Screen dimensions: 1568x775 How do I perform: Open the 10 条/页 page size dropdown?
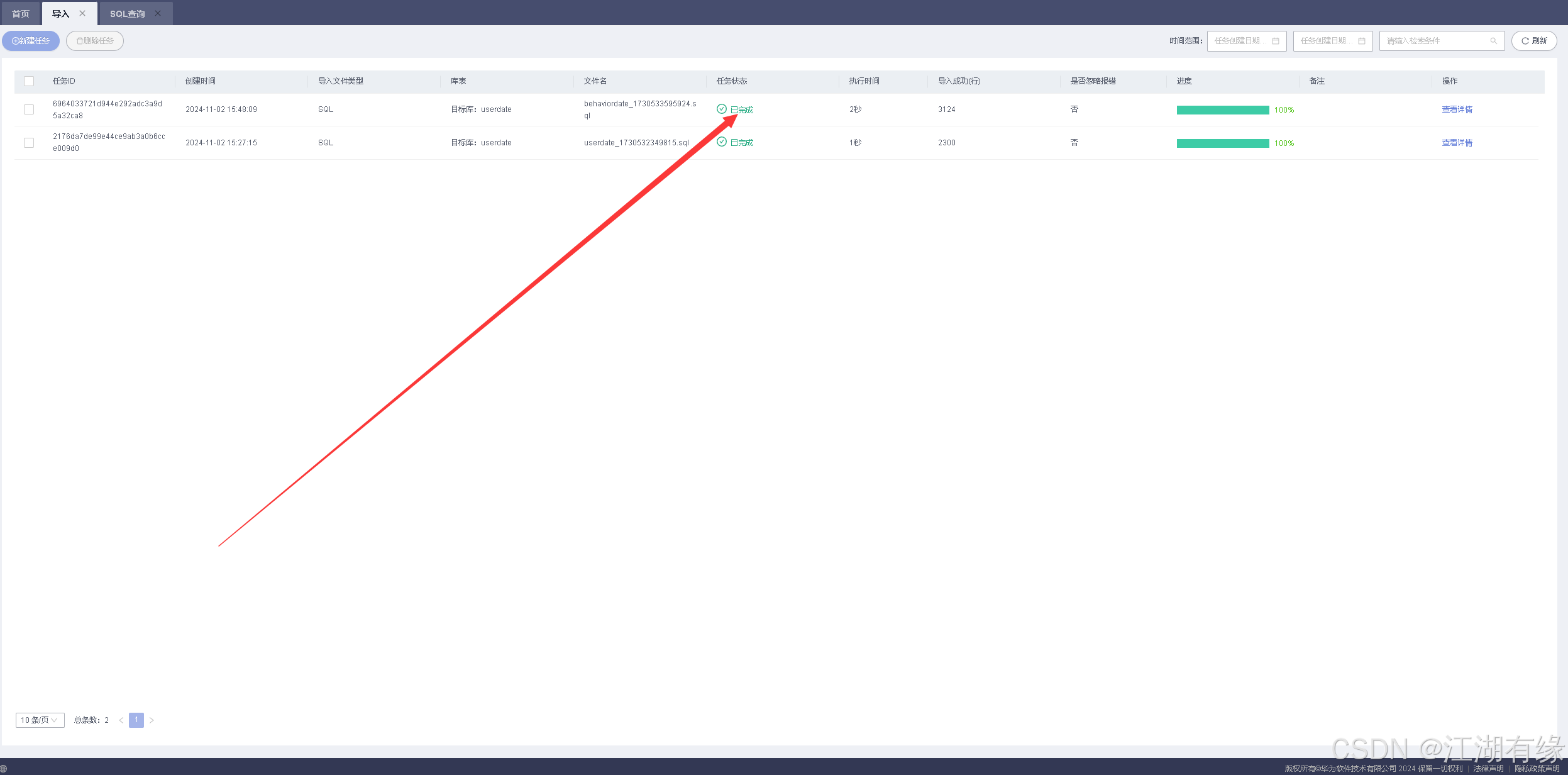pyautogui.click(x=40, y=720)
